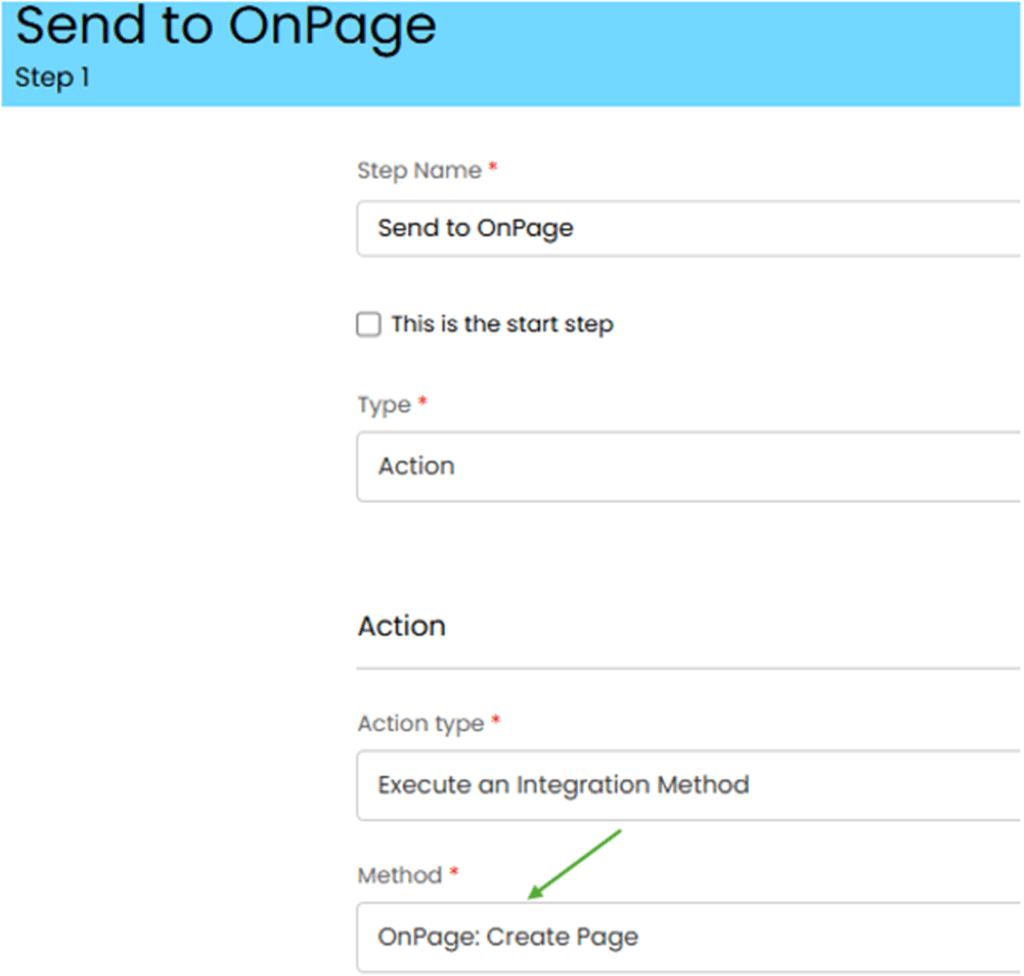
Task: Click the 'Step 1' subtitle in header
Action: tap(52, 78)
